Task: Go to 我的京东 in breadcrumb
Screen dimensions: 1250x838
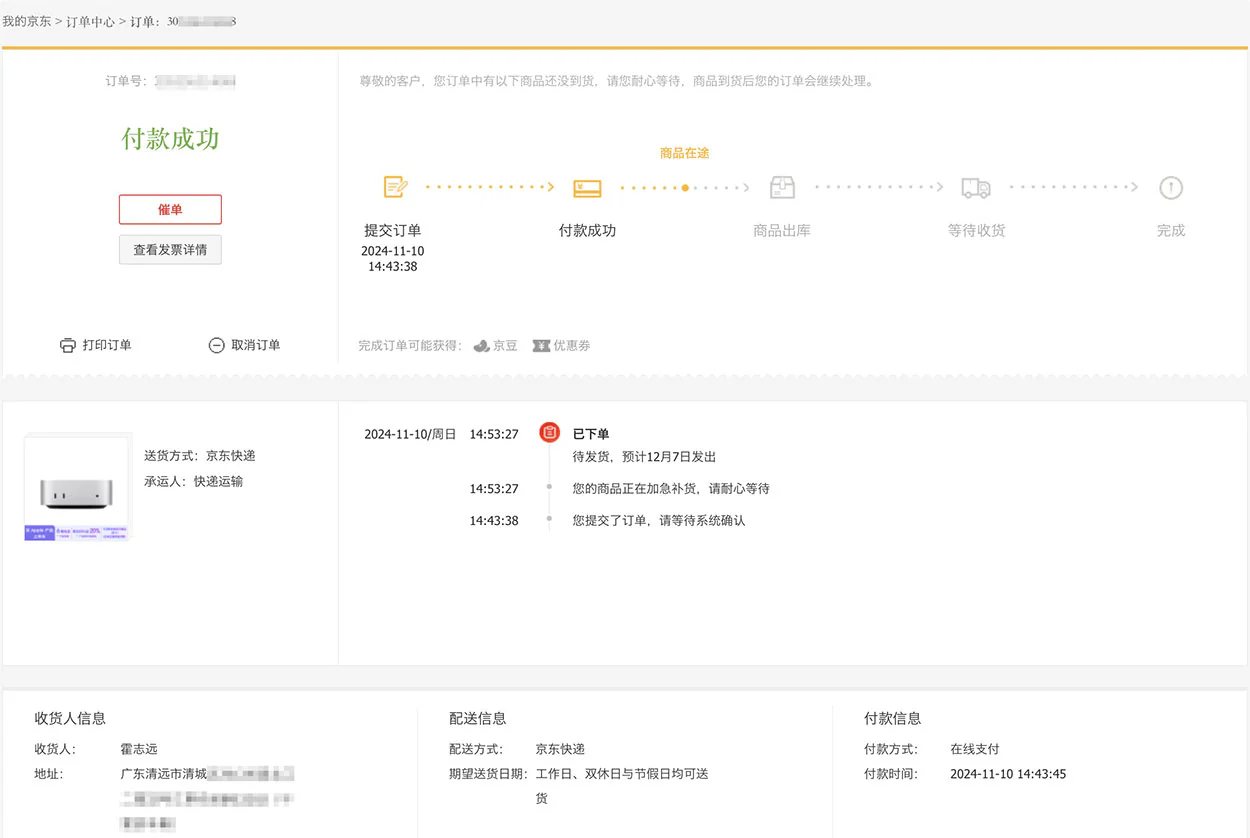Action: (x=27, y=21)
